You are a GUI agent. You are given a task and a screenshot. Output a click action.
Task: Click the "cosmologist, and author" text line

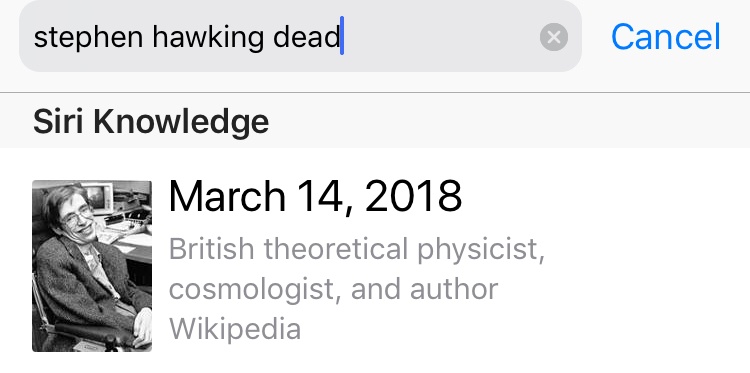[333, 289]
